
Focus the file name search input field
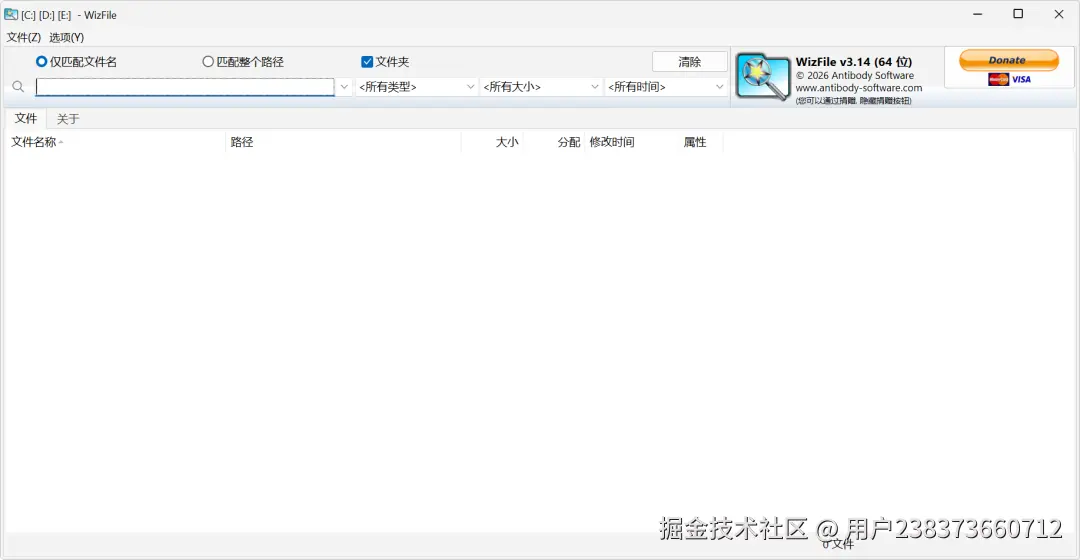click(185, 87)
